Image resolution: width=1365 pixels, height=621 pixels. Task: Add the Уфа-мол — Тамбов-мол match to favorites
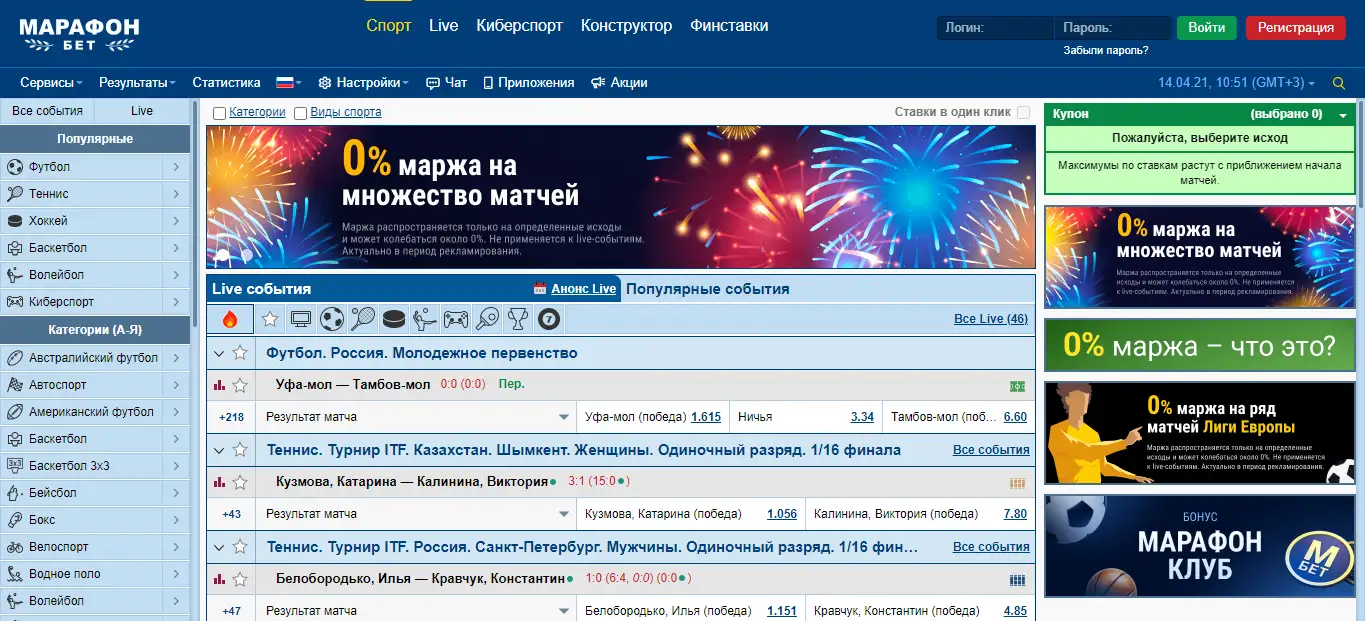(240, 385)
